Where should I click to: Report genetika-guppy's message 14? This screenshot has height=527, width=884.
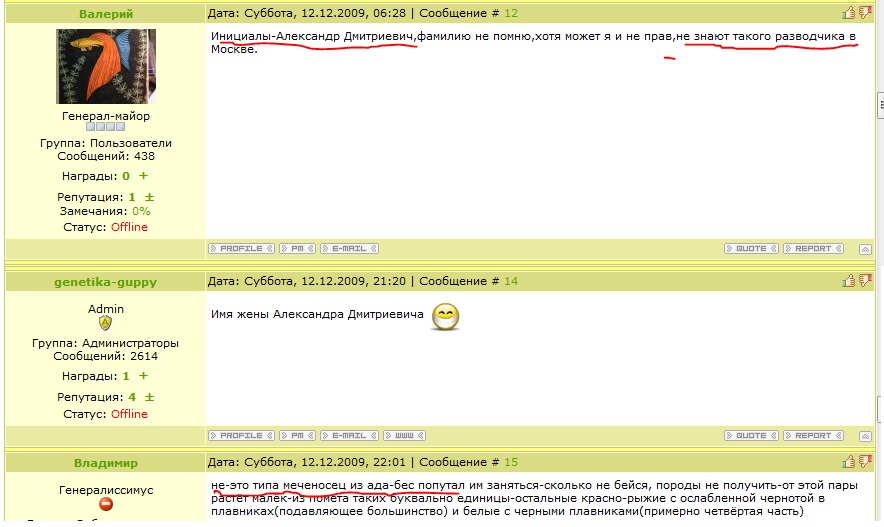814,436
